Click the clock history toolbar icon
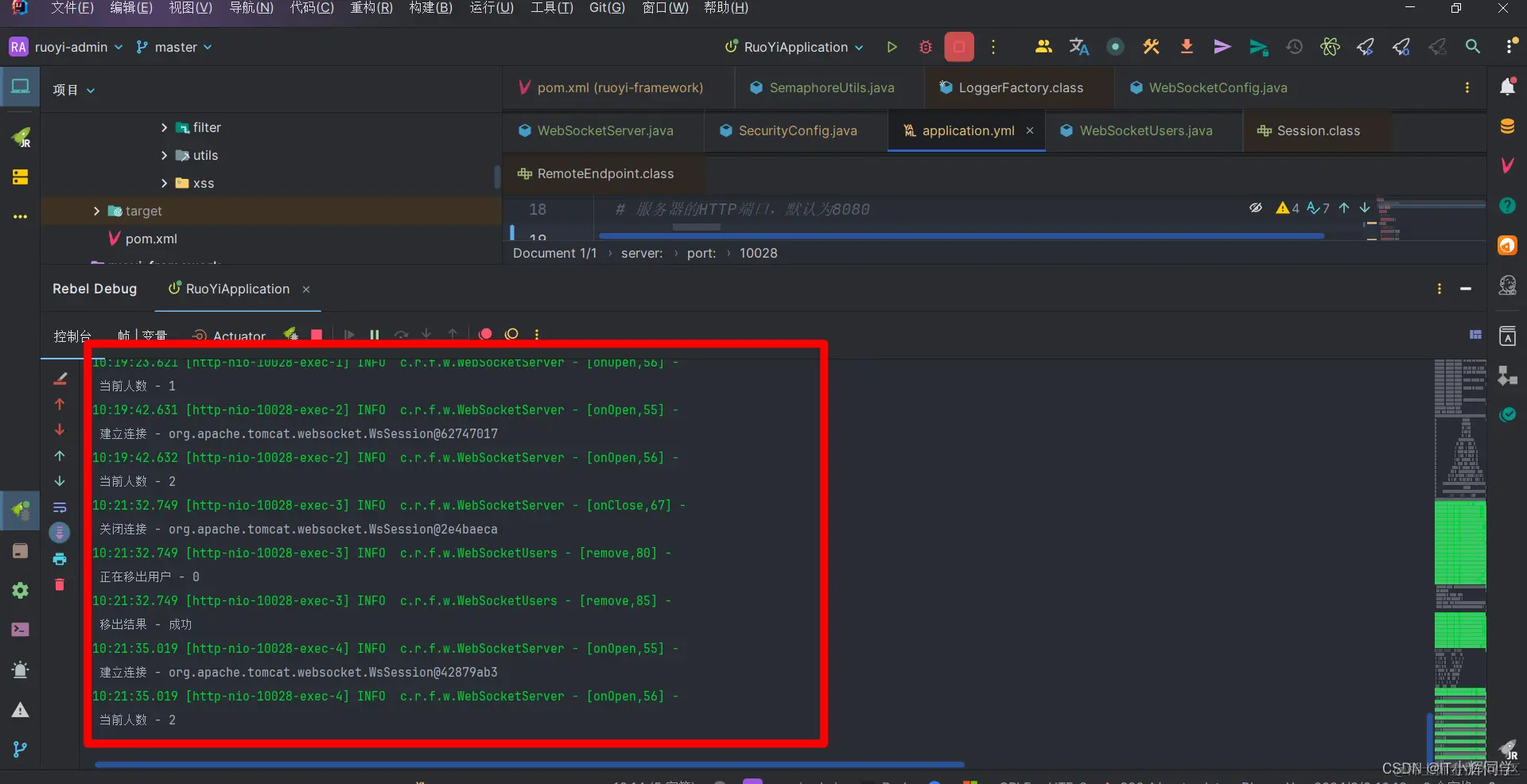 [1295, 47]
